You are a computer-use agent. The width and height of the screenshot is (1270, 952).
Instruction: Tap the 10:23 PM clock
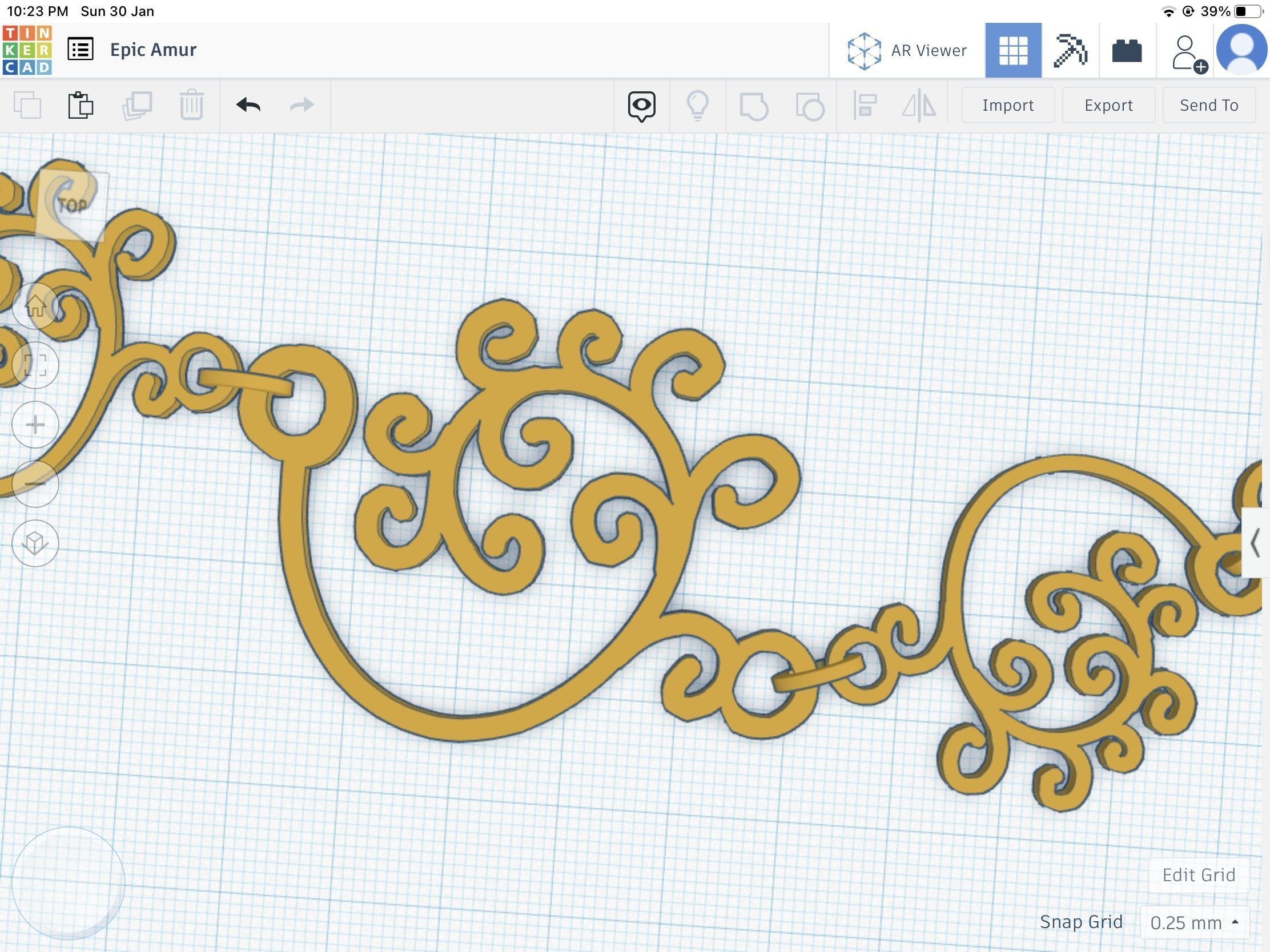[37, 11]
